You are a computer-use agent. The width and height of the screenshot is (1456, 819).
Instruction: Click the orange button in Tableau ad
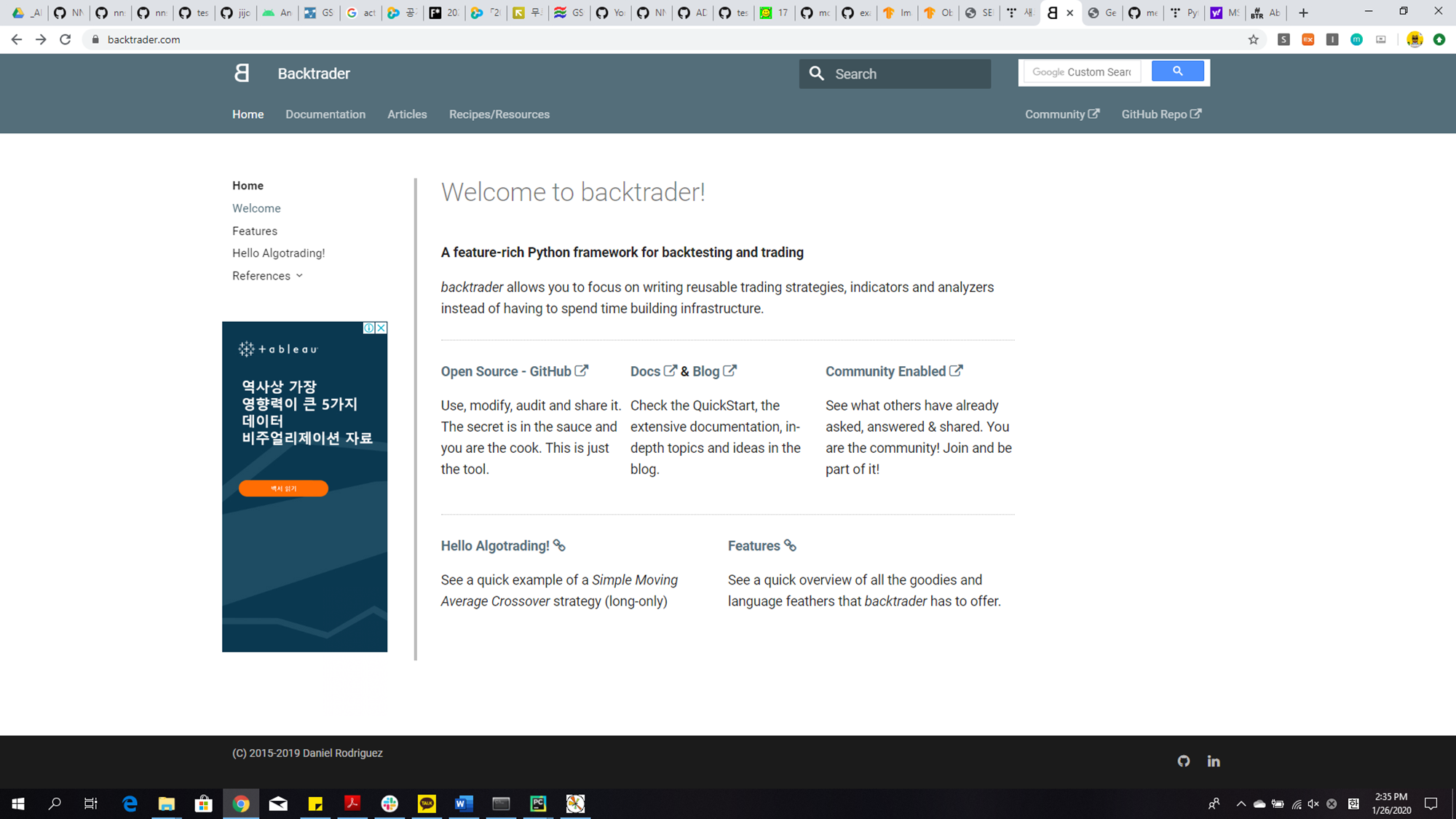283,488
